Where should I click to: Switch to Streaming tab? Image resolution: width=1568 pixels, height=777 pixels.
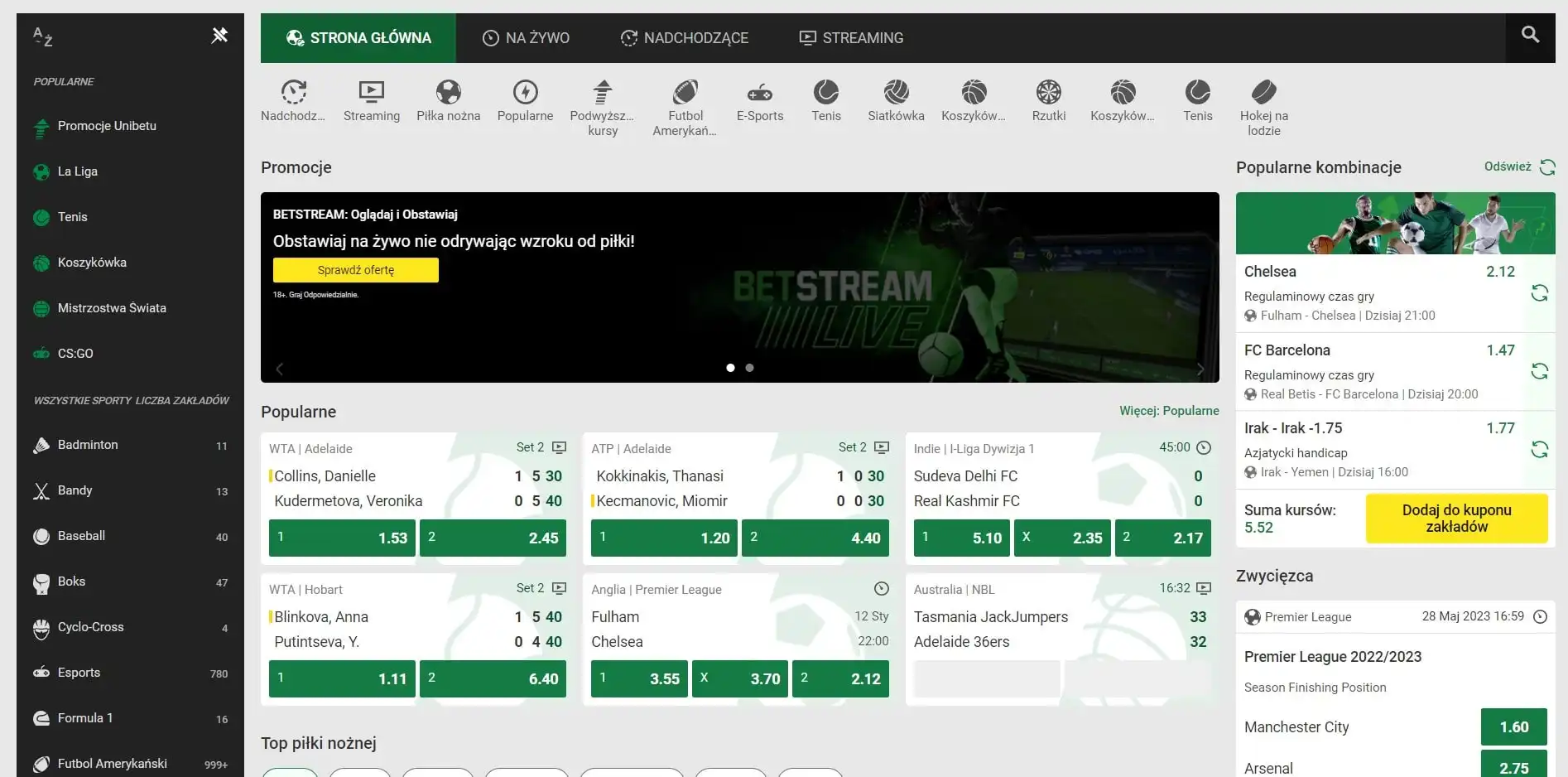pyautogui.click(x=850, y=38)
